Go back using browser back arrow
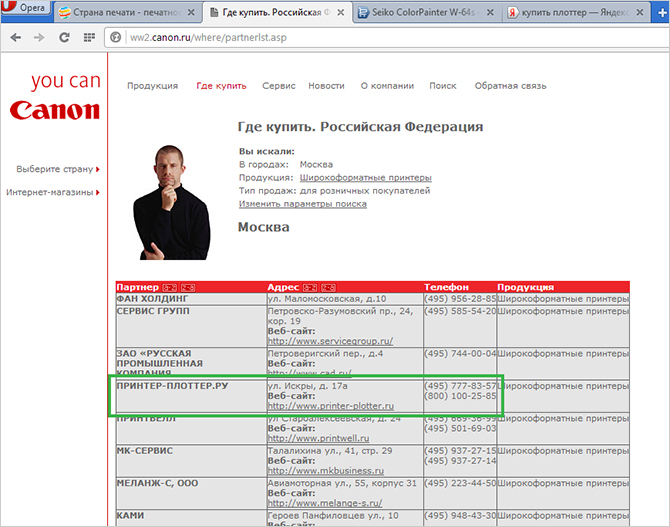The image size is (670, 527). [x=13, y=37]
